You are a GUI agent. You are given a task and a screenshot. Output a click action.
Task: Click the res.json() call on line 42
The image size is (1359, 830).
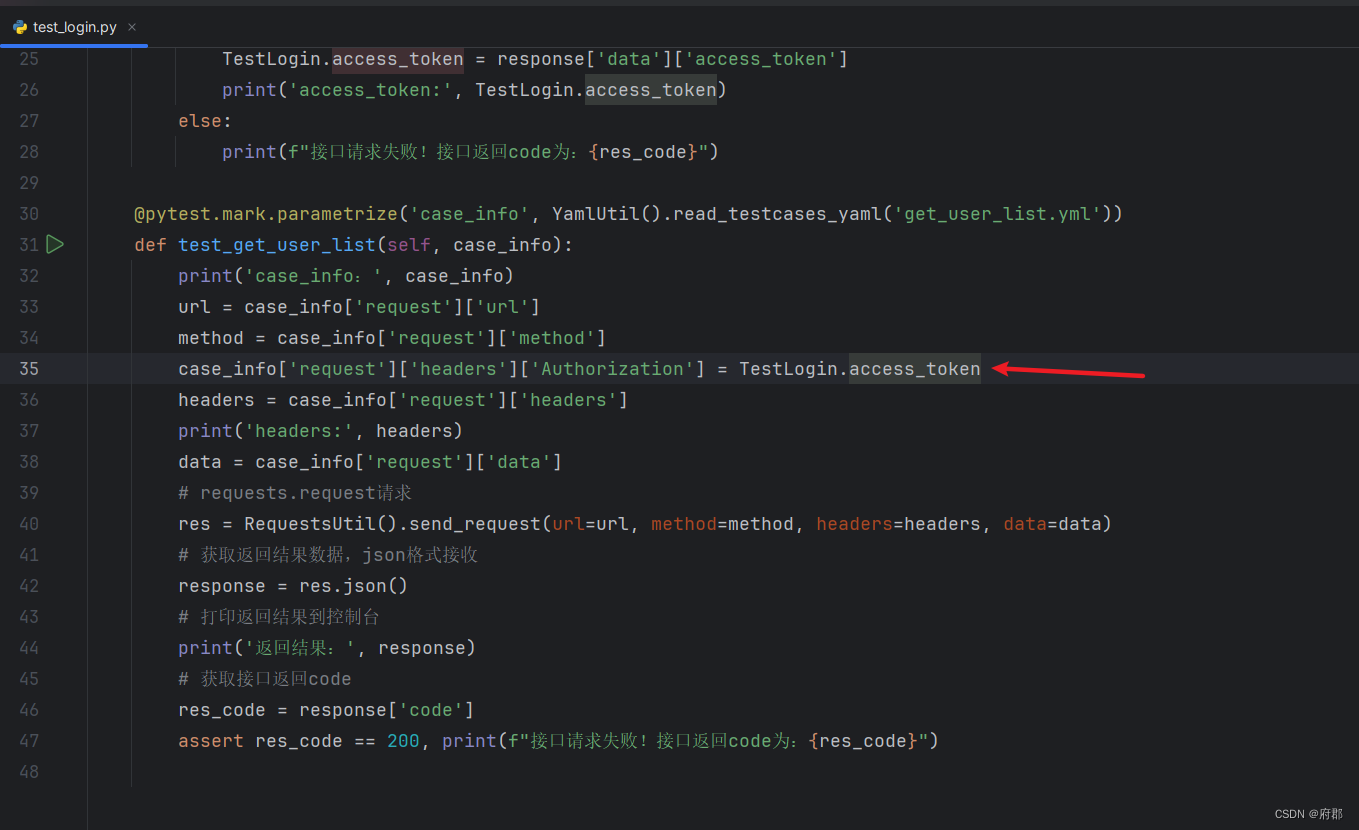coord(354,586)
